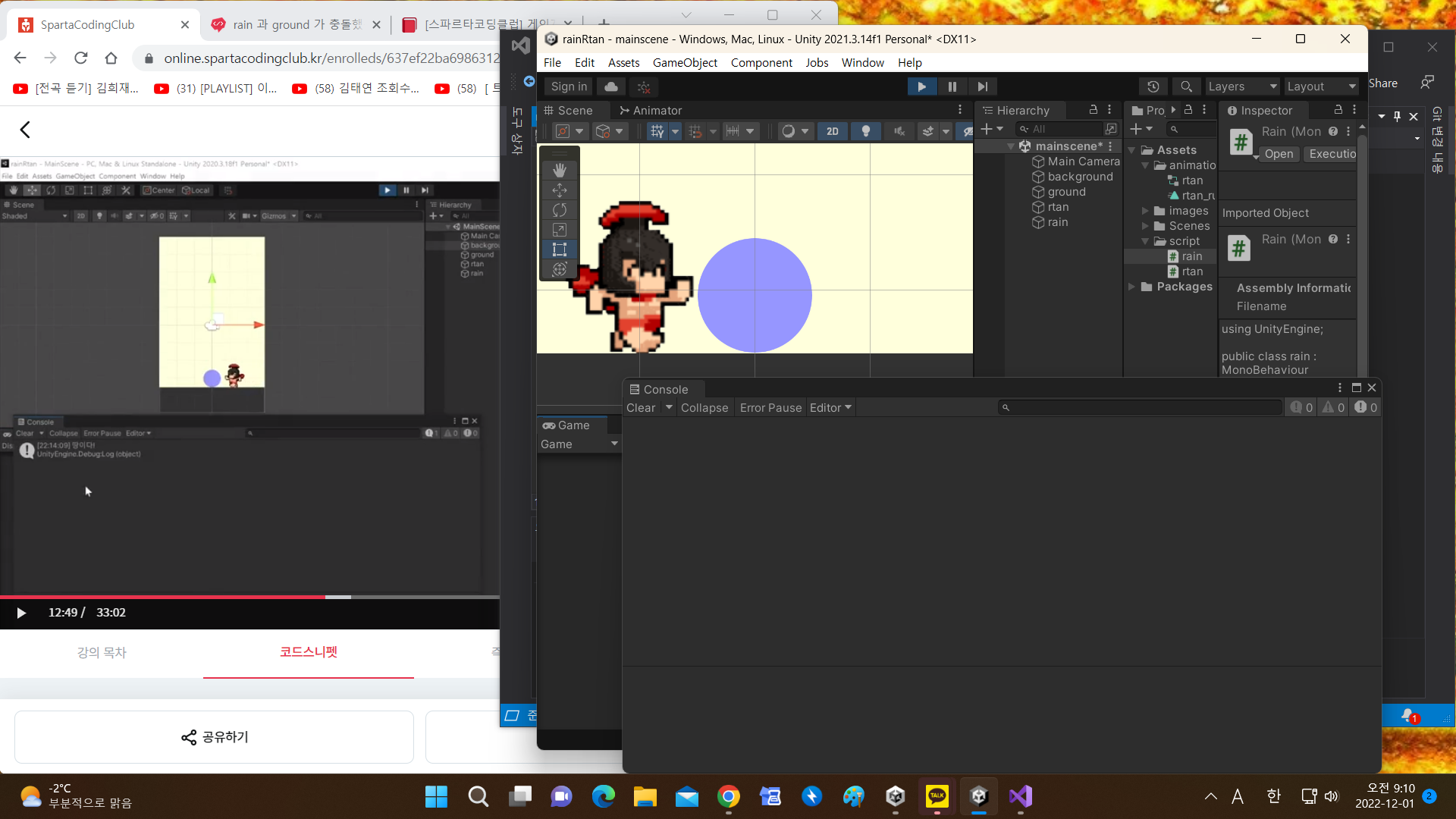Lock the Project panel
The width and height of the screenshot is (1456, 819).
1188,110
